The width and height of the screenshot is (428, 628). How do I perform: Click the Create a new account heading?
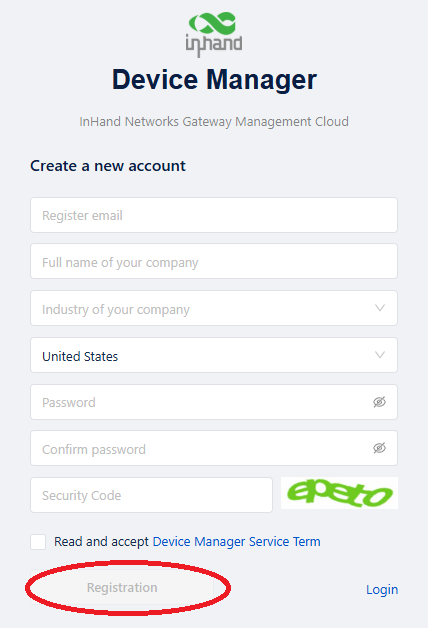point(108,166)
